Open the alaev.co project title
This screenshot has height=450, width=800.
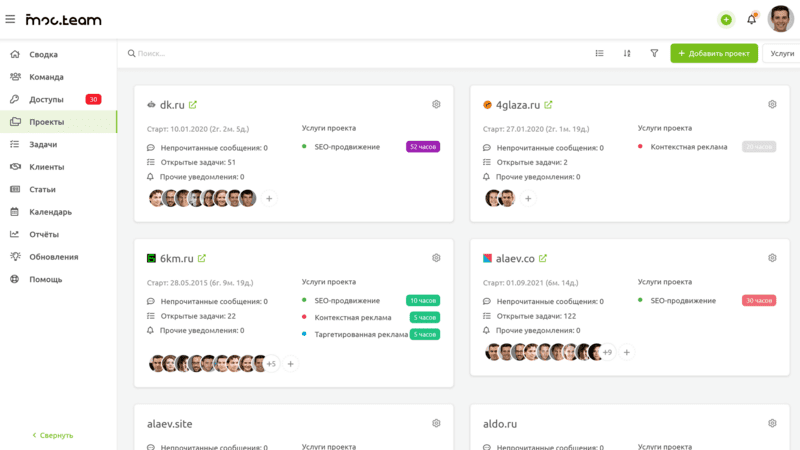[515, 258]
